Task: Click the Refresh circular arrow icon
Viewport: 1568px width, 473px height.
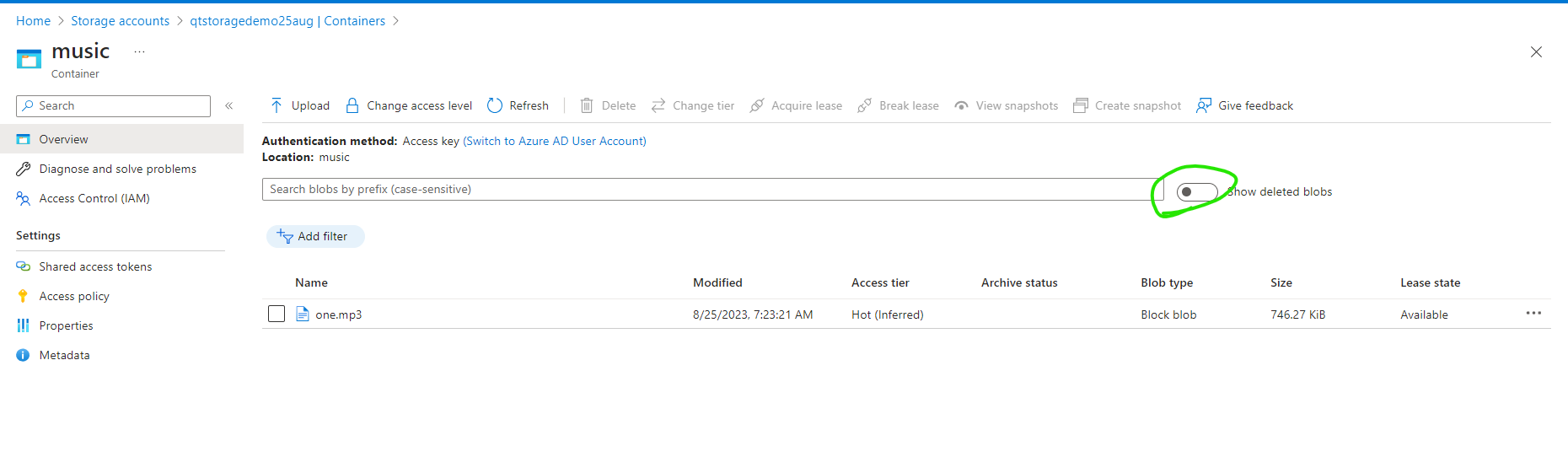Action: click(495, 105)
